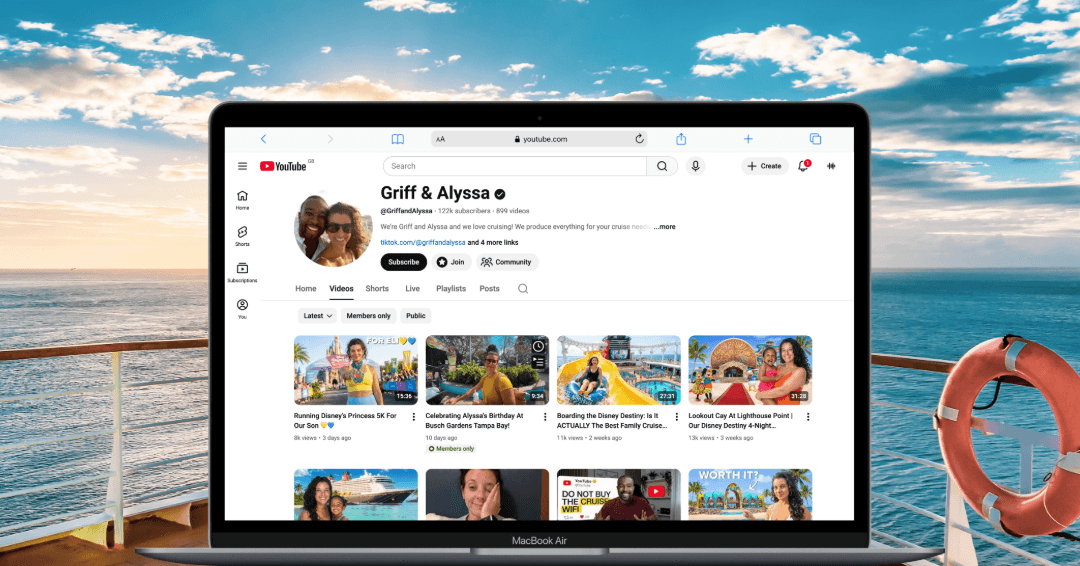Viewport: 1080px width, 566px height.
Task: Expand channel description with ...more
Action: click(665, 227)
